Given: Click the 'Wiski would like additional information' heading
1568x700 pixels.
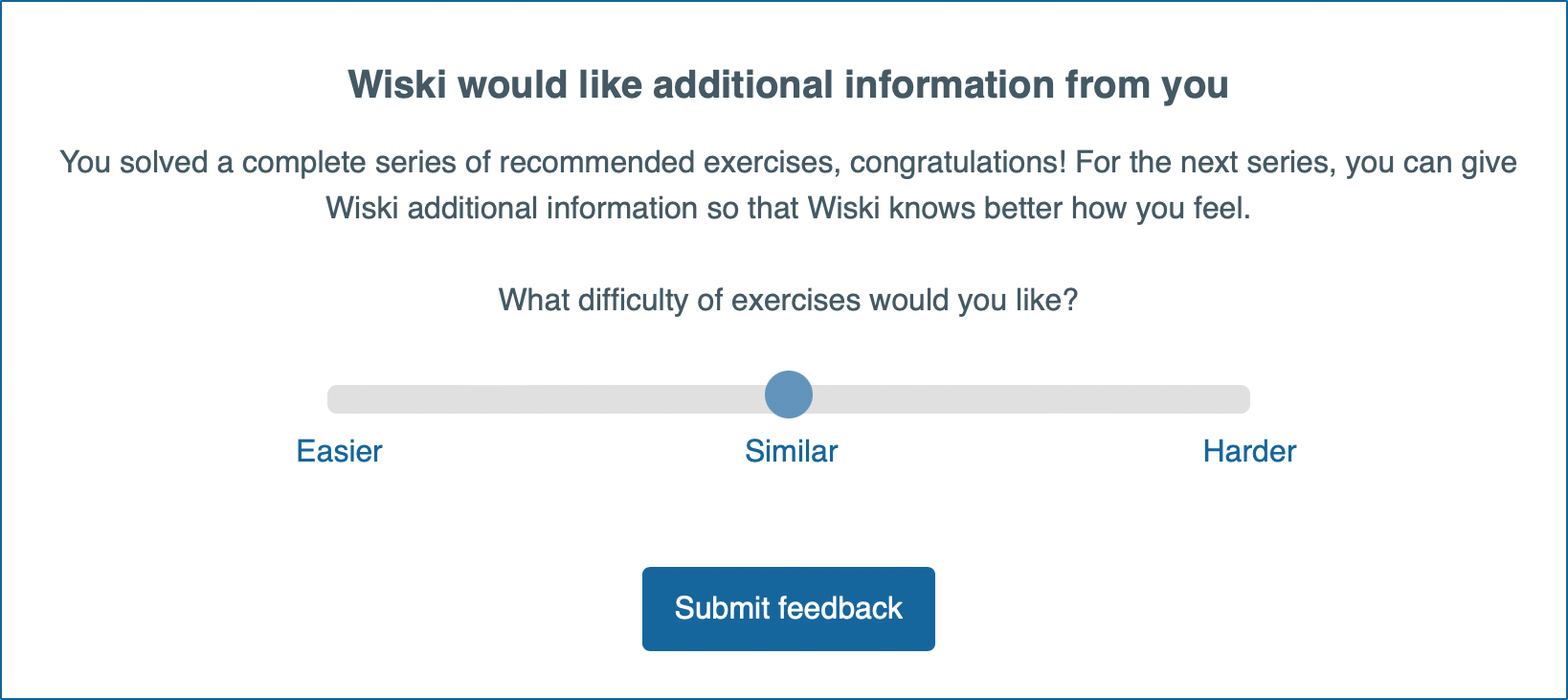Looking at the screenshot, I should (788, 84).
